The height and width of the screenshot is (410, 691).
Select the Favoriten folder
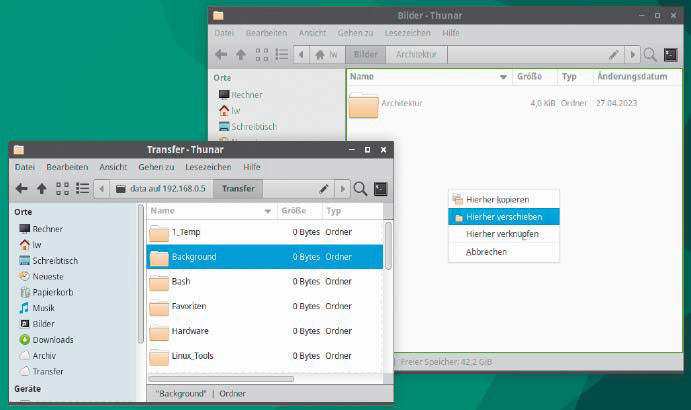tap(264, 306)
